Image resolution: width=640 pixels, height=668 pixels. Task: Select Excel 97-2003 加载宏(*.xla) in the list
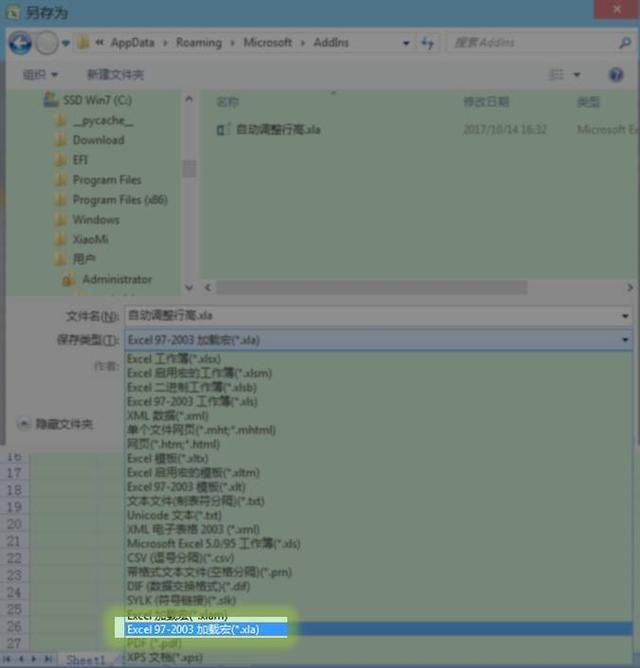379,629
